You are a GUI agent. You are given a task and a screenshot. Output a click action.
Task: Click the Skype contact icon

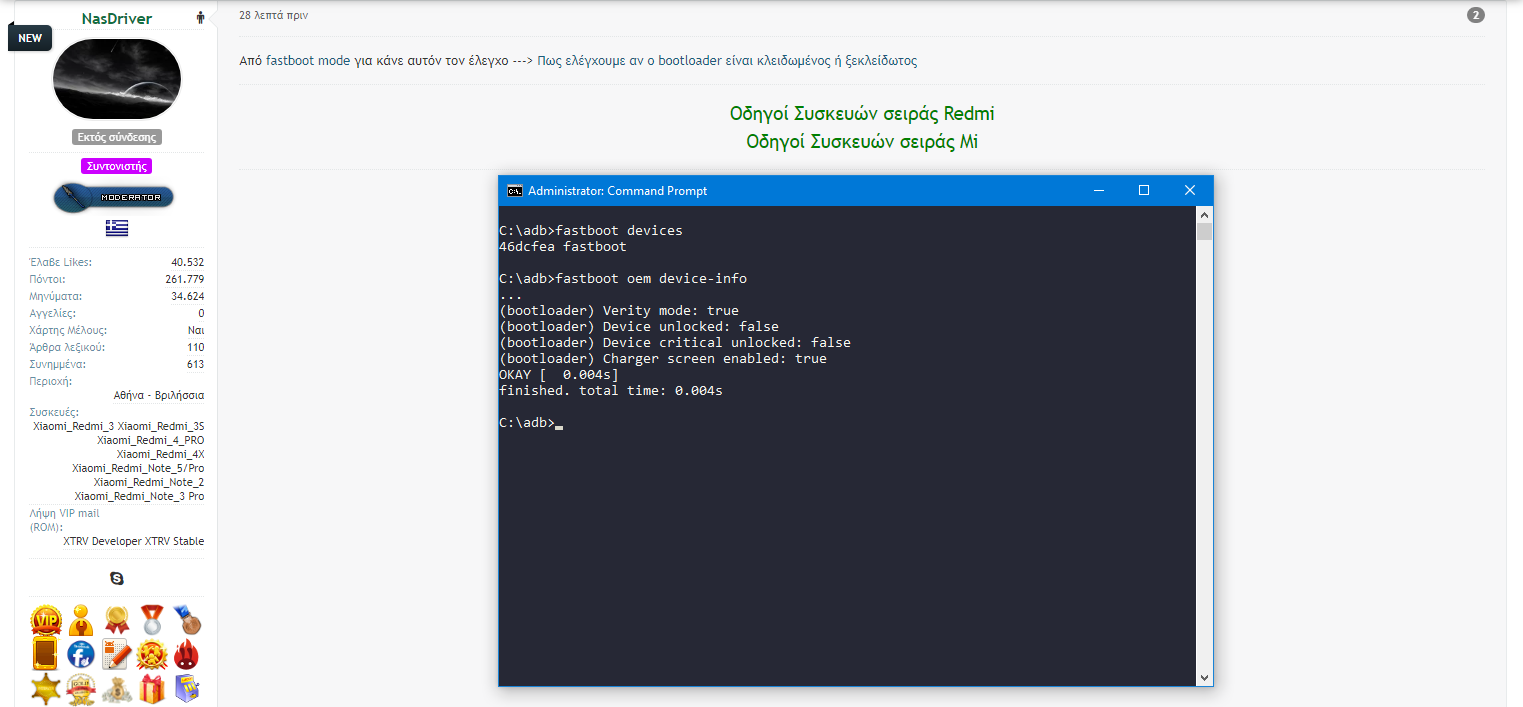(x=117, y=578)
